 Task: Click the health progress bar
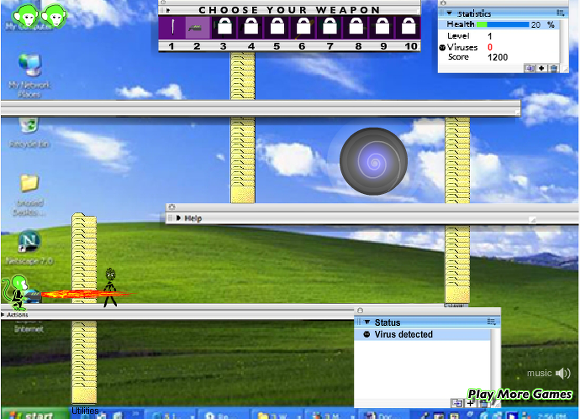[503, 24]
